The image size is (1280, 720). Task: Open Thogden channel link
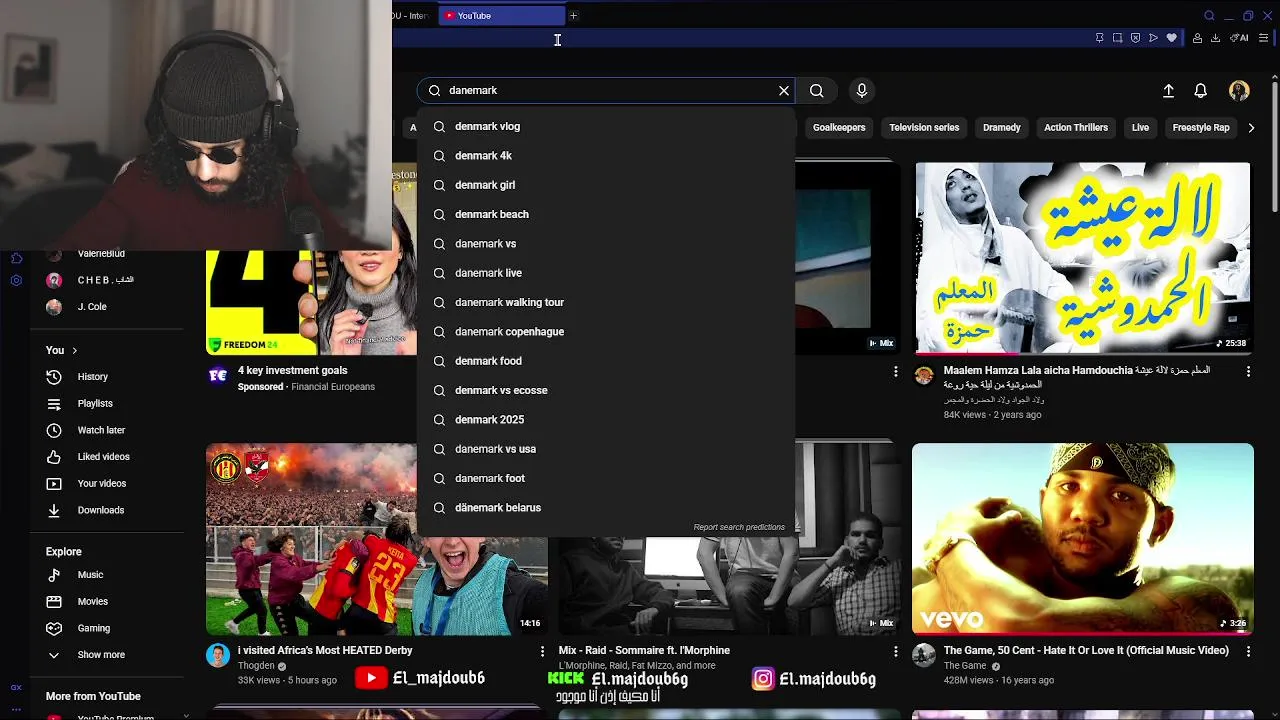256,666
